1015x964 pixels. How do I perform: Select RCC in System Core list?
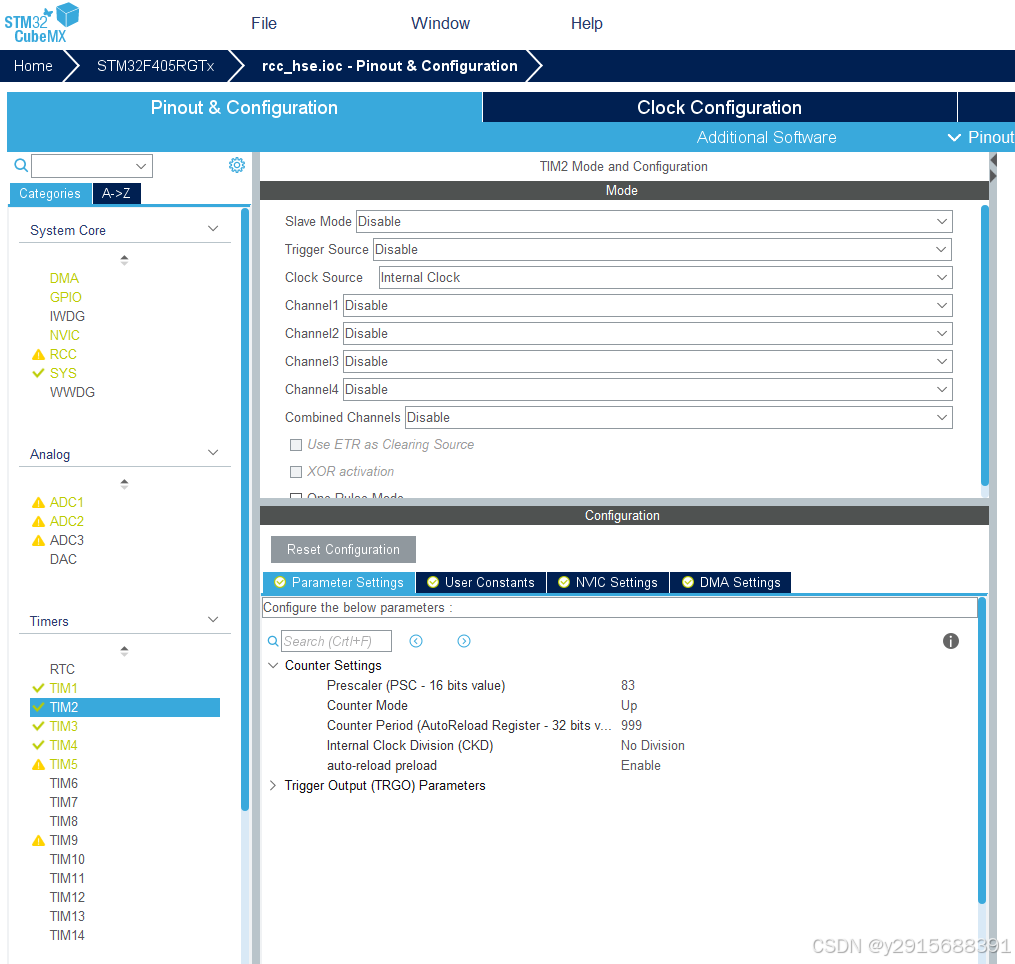pos(63,354)
